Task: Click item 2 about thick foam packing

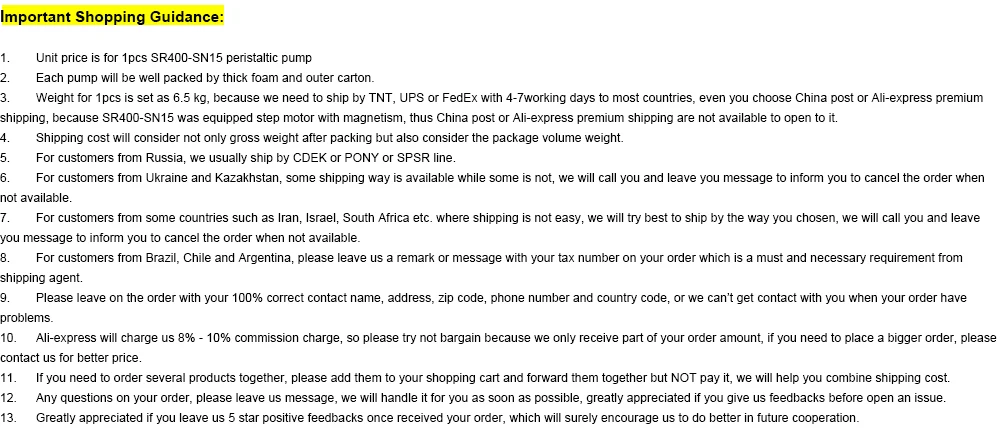Action: tap(188, 78)
